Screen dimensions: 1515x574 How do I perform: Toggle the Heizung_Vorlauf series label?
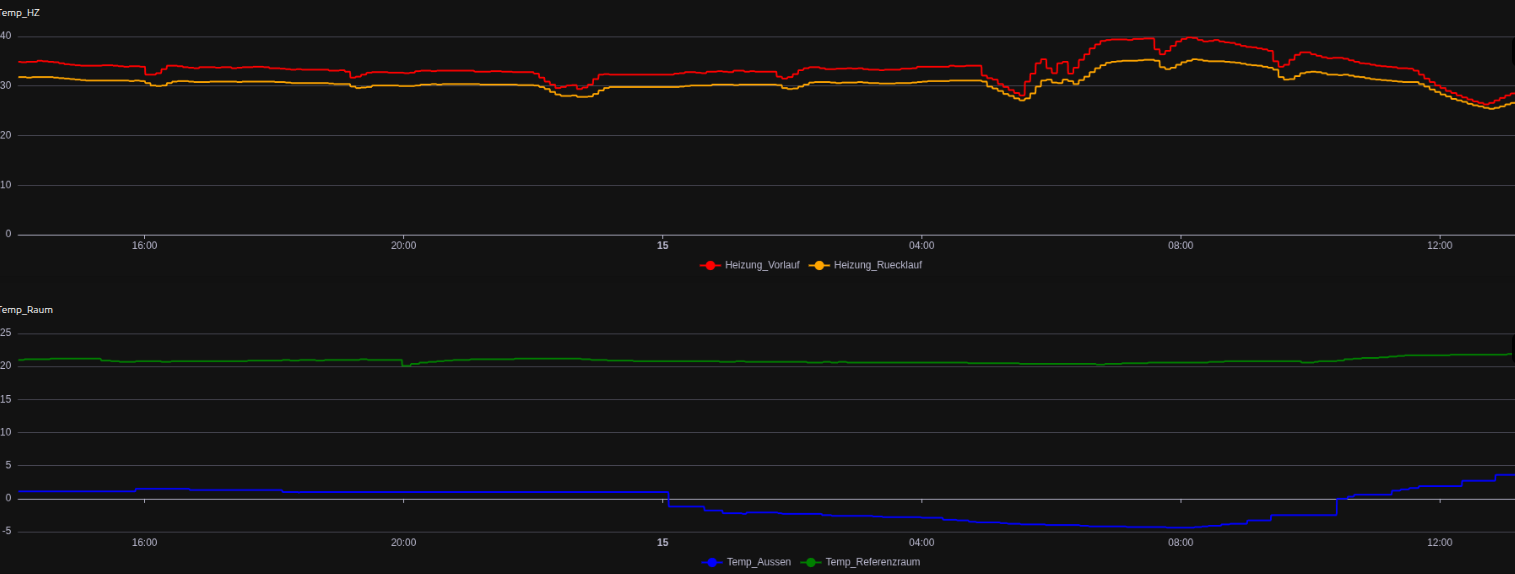click(x=761, y=265)
